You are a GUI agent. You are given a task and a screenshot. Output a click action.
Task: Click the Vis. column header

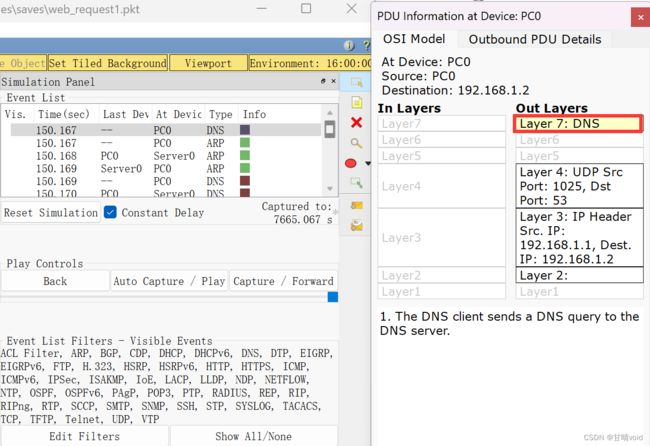coord(16,114)
